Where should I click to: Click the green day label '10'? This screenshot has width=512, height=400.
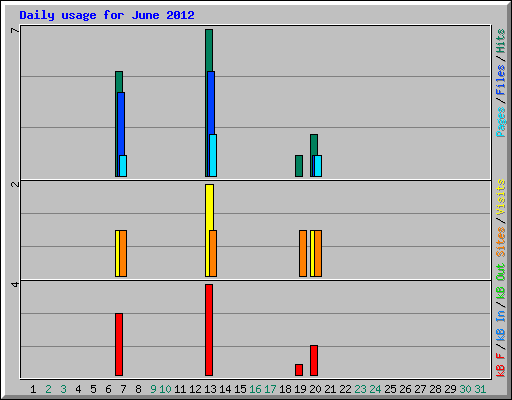click(165, 389)
